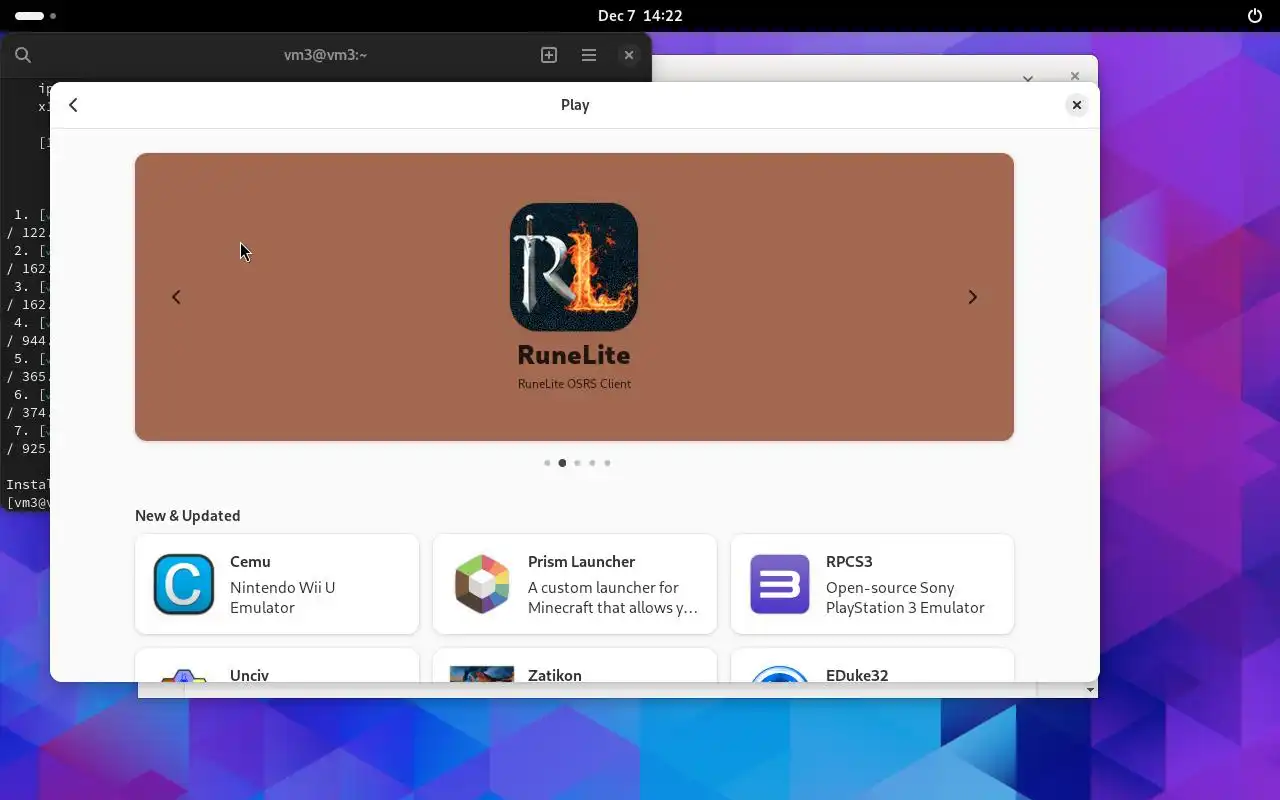
Task: Open the Activities overview workspace indicator
Action: pyautogui.click(x=36, y=16)
